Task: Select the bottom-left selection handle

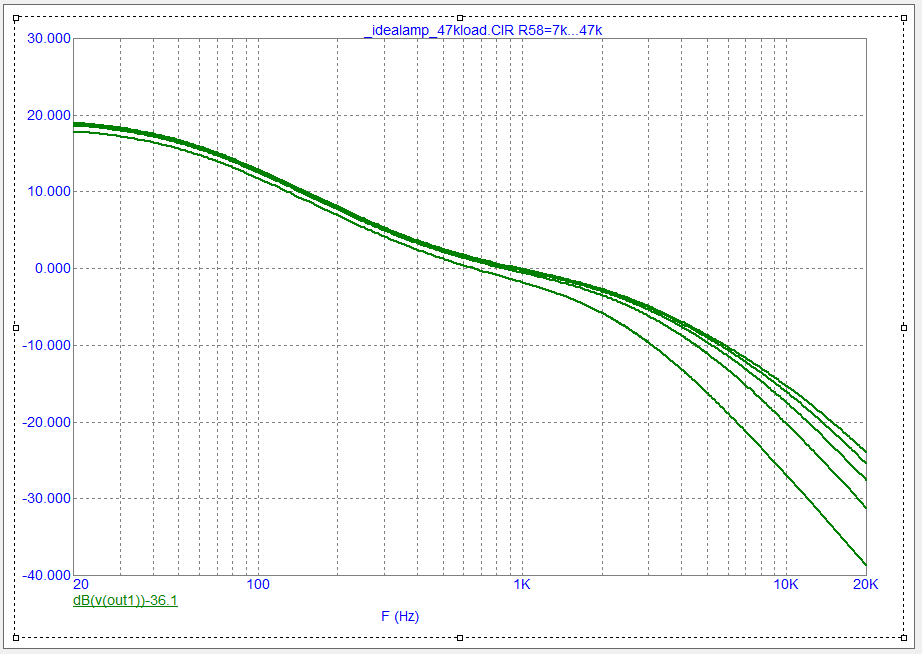Action: coord(16,638)
